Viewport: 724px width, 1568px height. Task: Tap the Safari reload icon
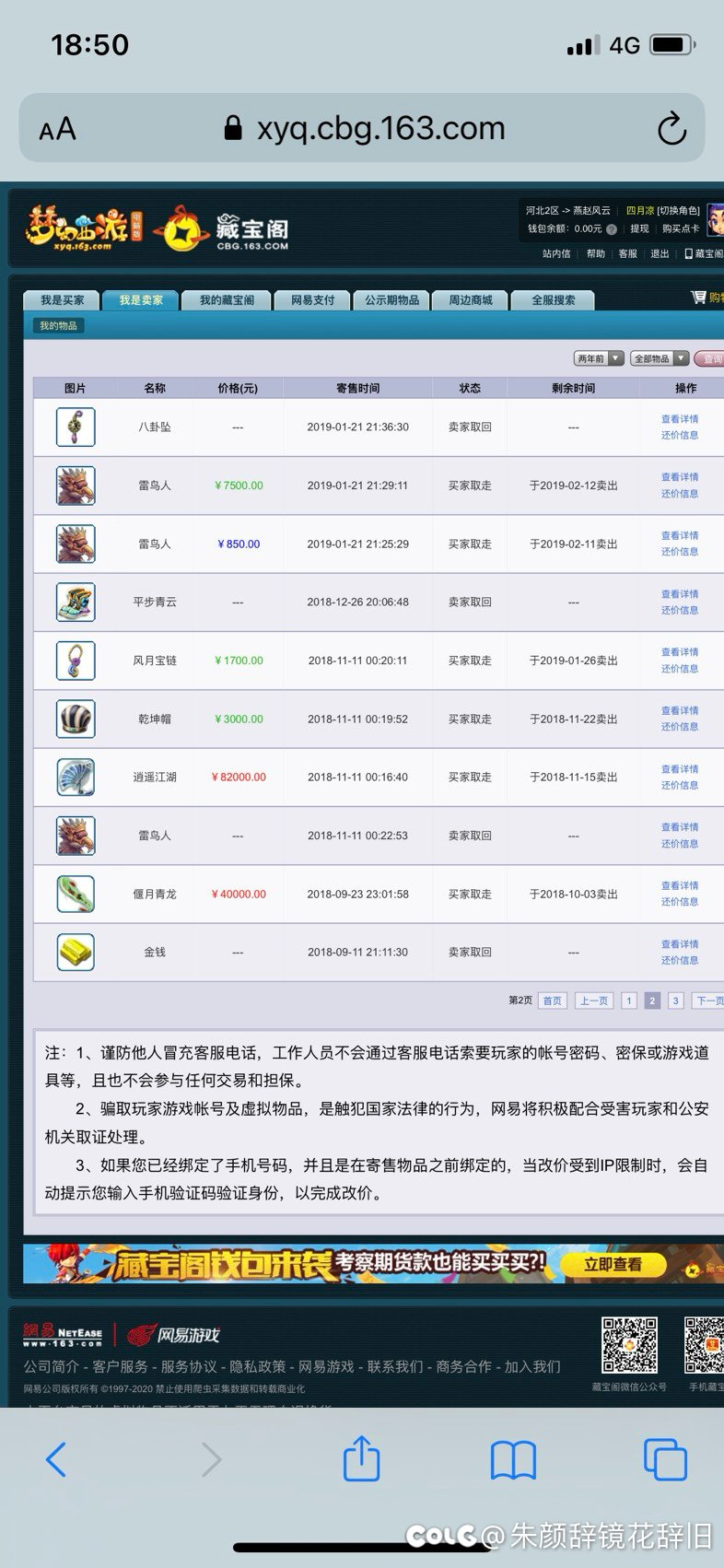tap(671, 129)
